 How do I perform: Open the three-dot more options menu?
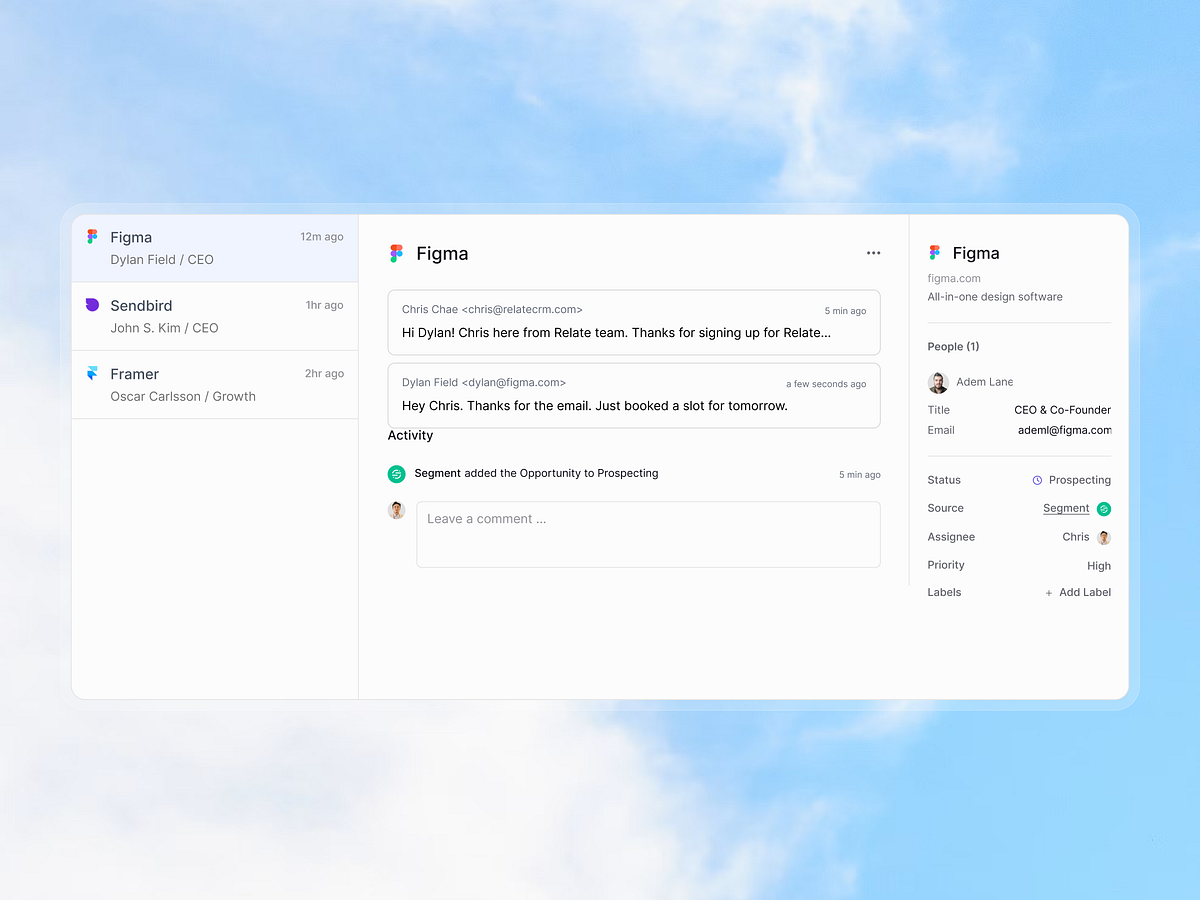coord(874,253)
